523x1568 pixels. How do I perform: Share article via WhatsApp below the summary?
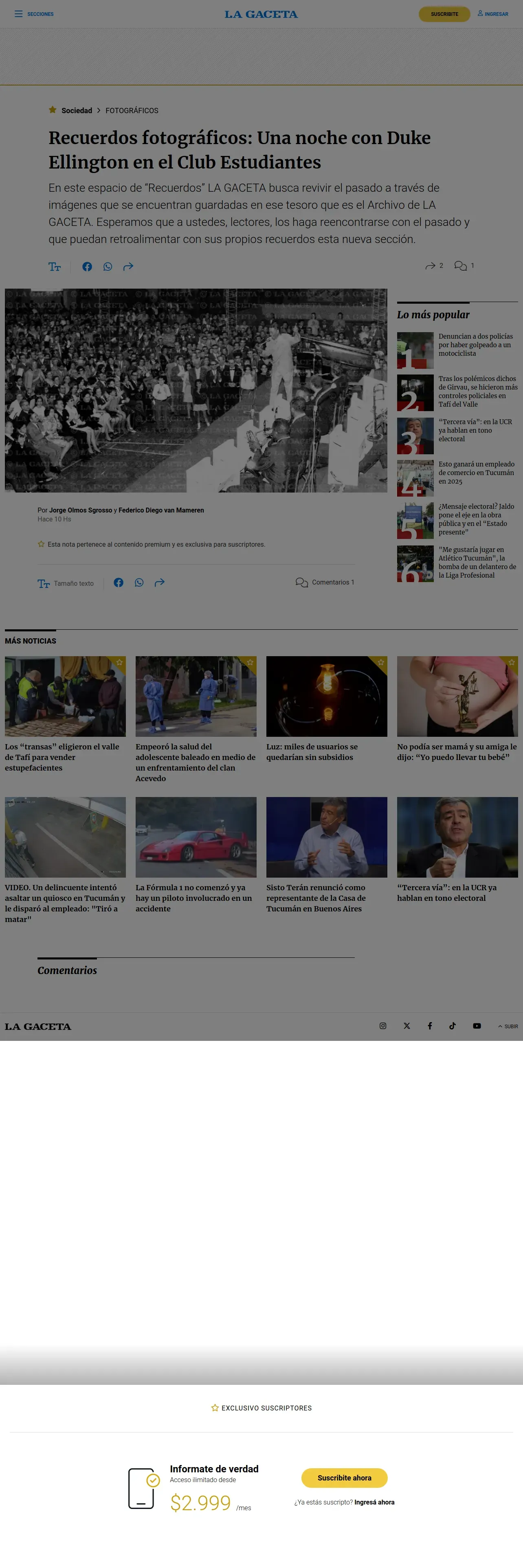click(x=108, y=267)
